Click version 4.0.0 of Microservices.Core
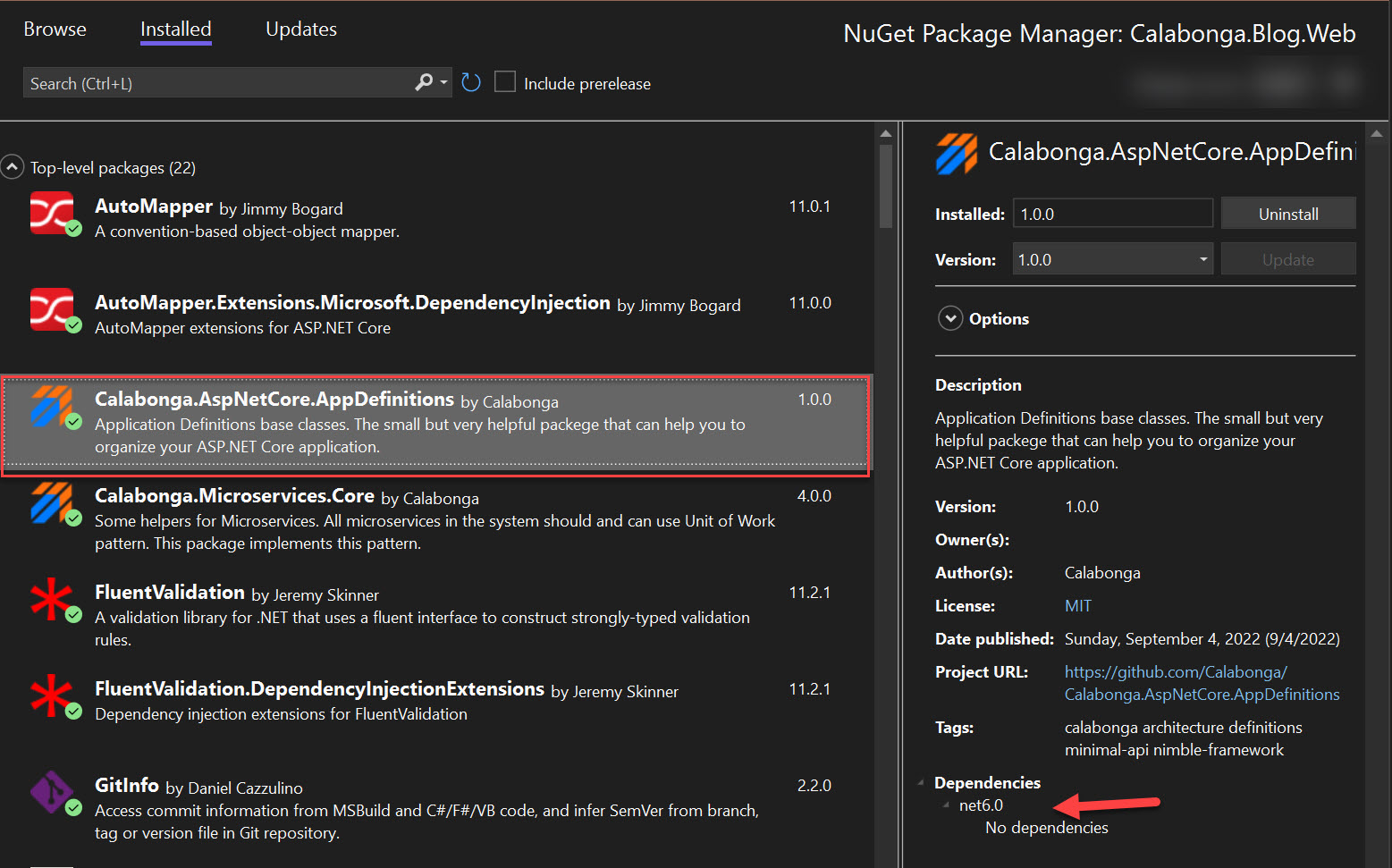Image resolution: width=1392 pixels, height=868 pixels. pyautogui.click(x=814, y=496)
